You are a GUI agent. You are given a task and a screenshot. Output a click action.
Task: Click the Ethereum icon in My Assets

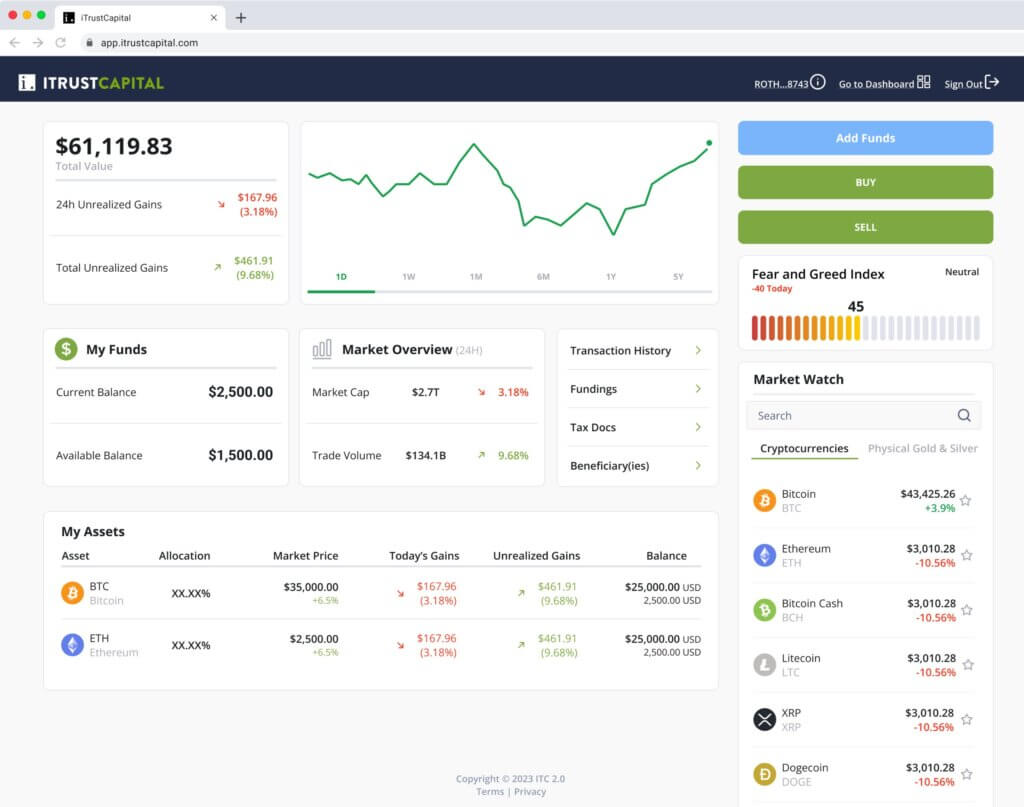pyautogui.click(x=71, y=646)
